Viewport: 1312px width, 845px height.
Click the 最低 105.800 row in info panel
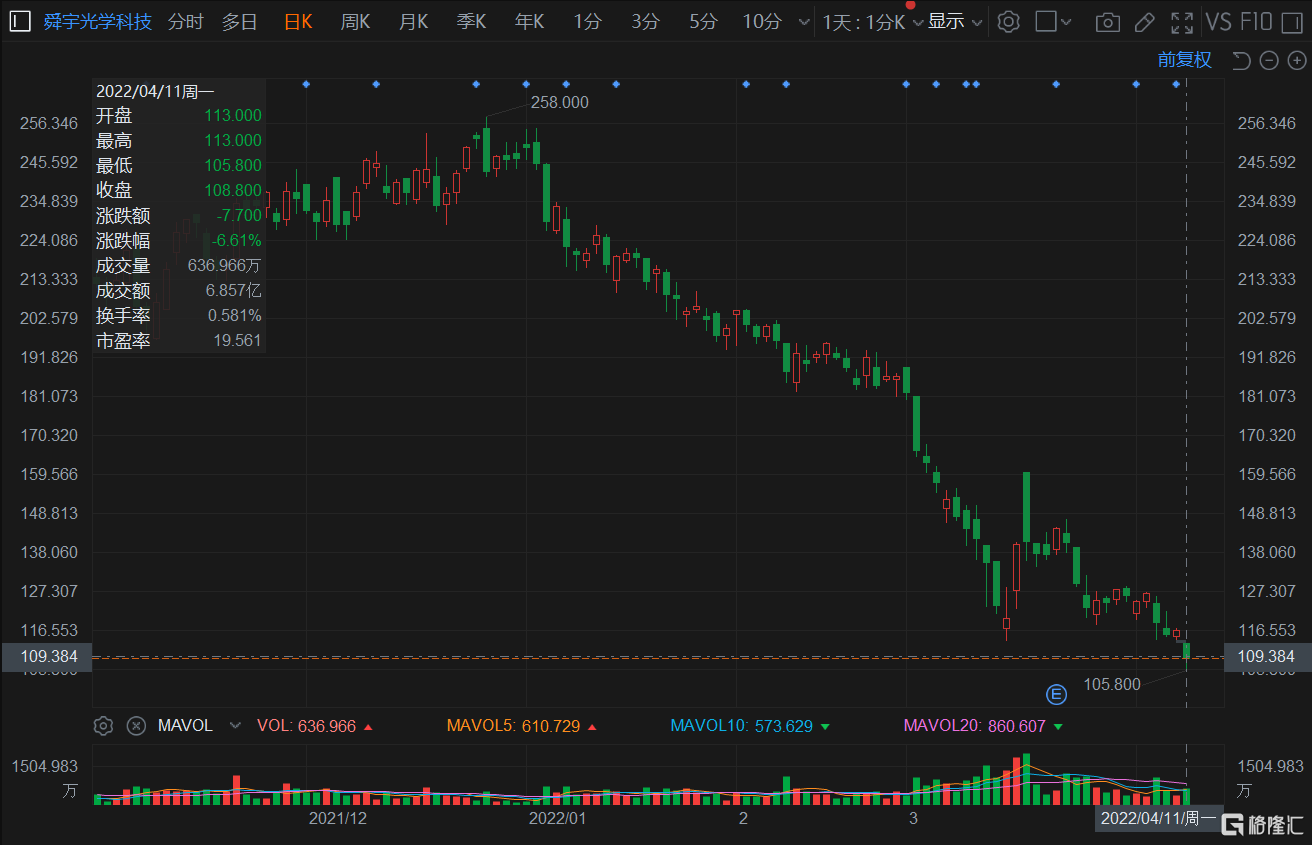pyautogui.click(x=179, y=165)
